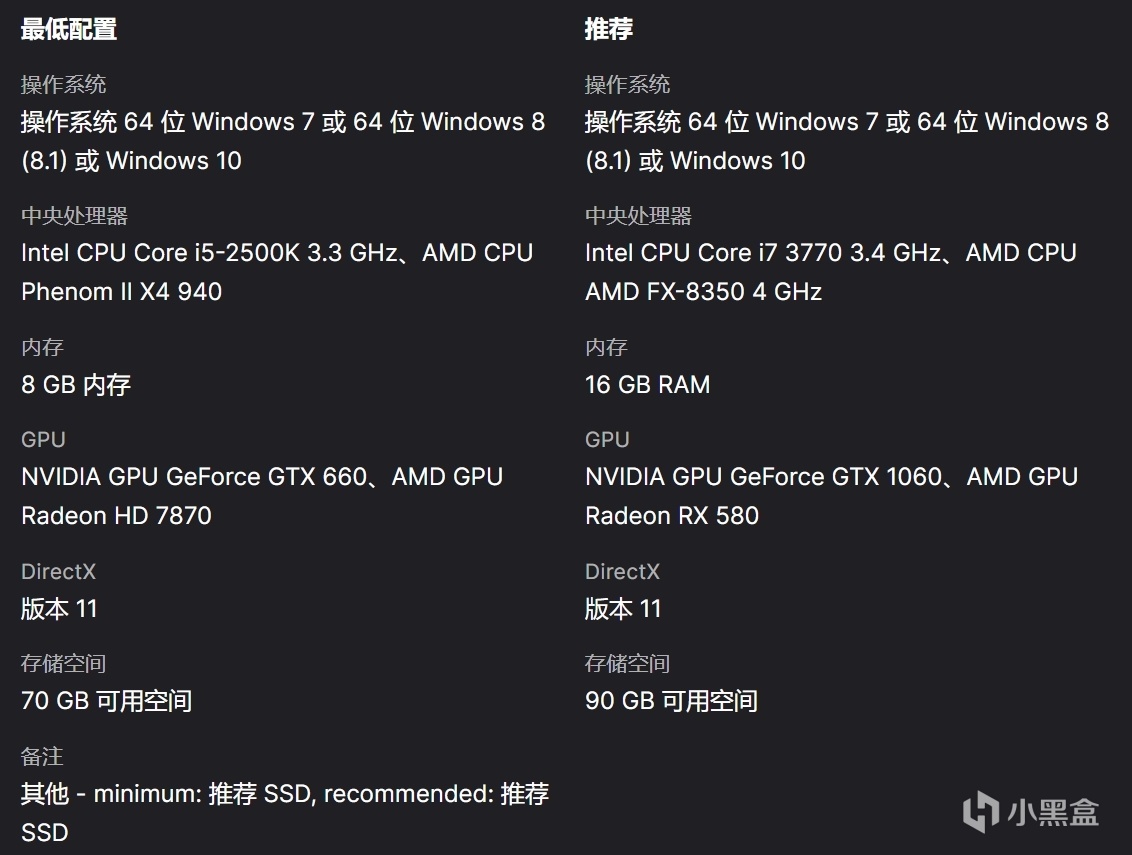Click the 小黑盒 logo icon
Viewport: 1132px width, 855px height.
tap(980, 811)
